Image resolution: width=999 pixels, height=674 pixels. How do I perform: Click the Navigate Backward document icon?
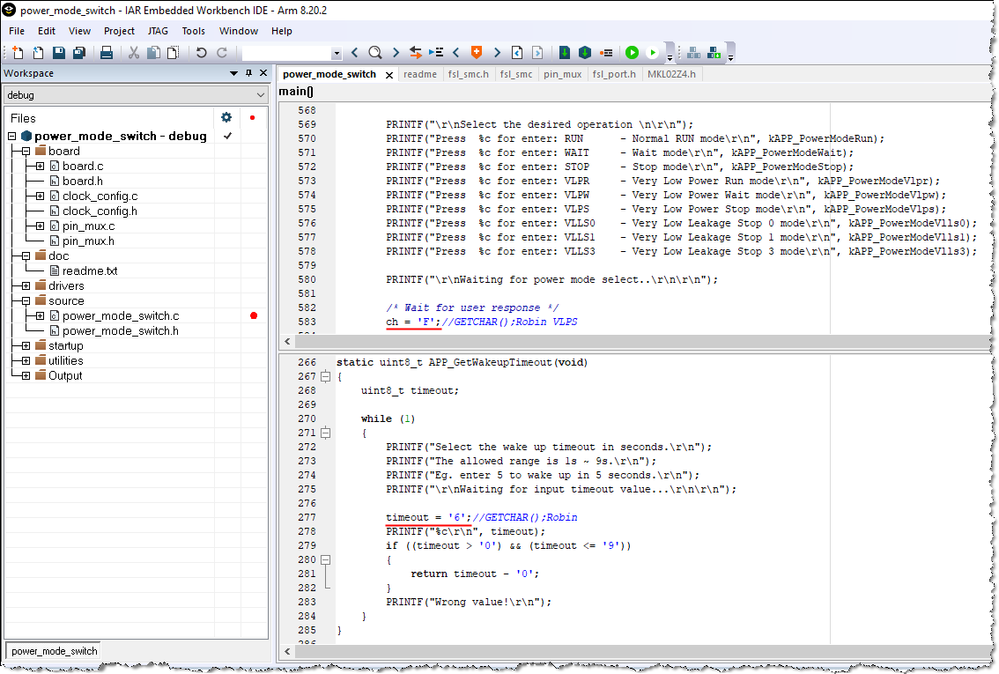517,53
